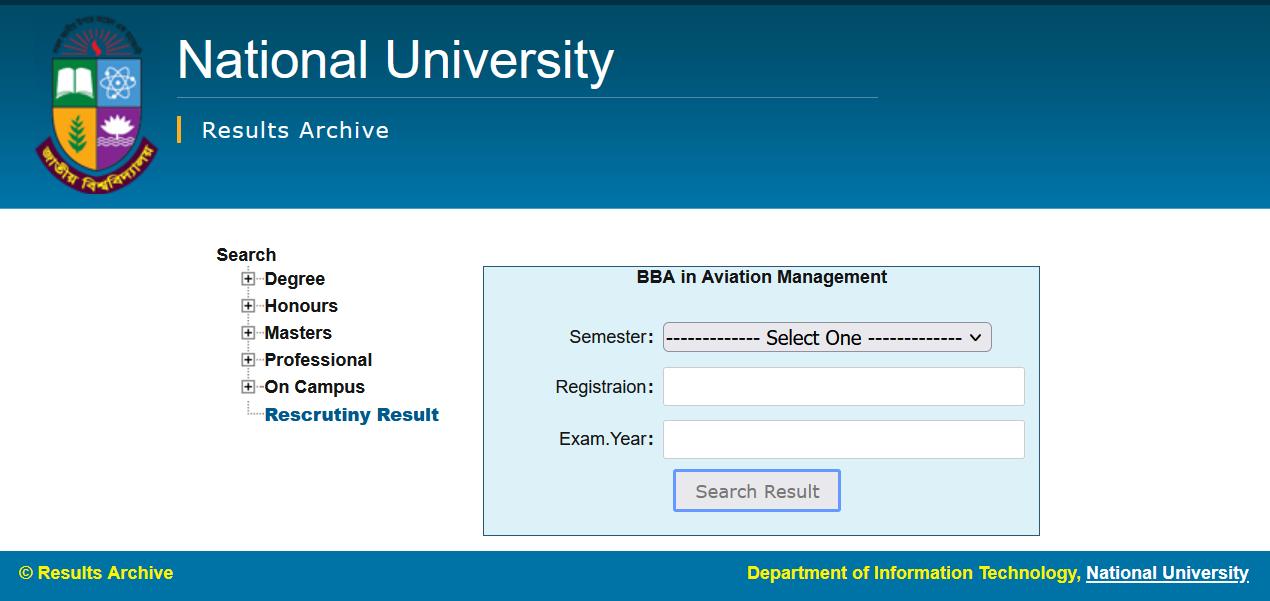Open the Semester Select One dropdown
Image resolution: width=1270 pixels, height=601 pixels.
tap(827, 337)
